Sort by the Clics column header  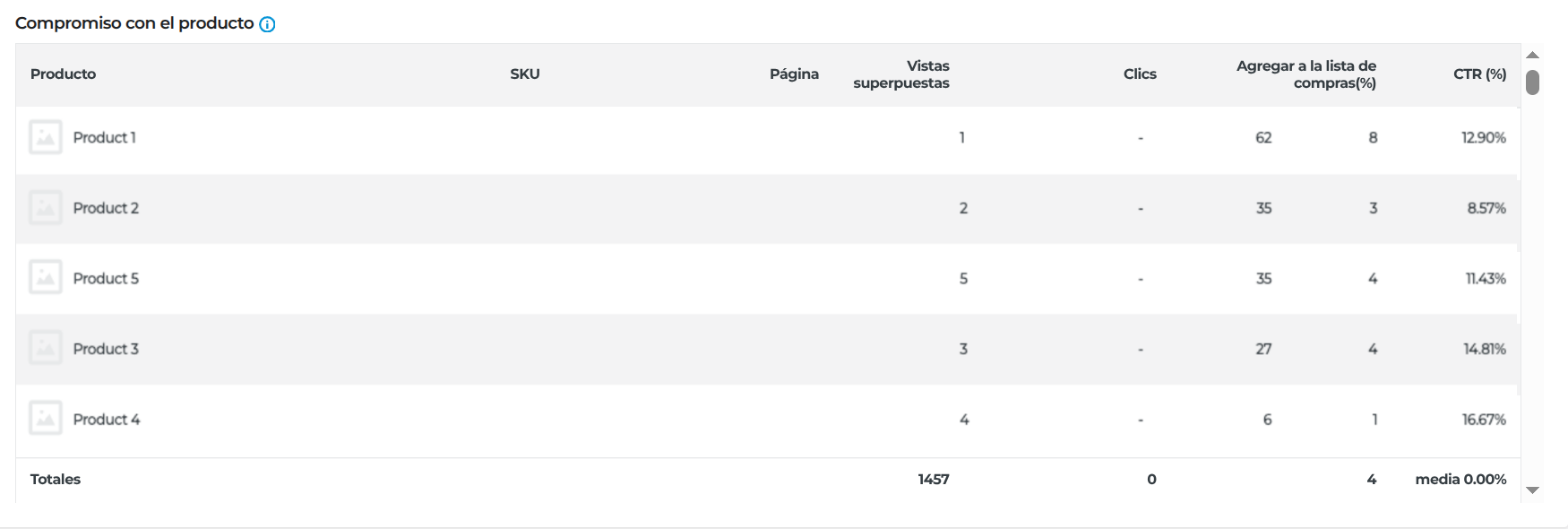tap(1140, 74)
